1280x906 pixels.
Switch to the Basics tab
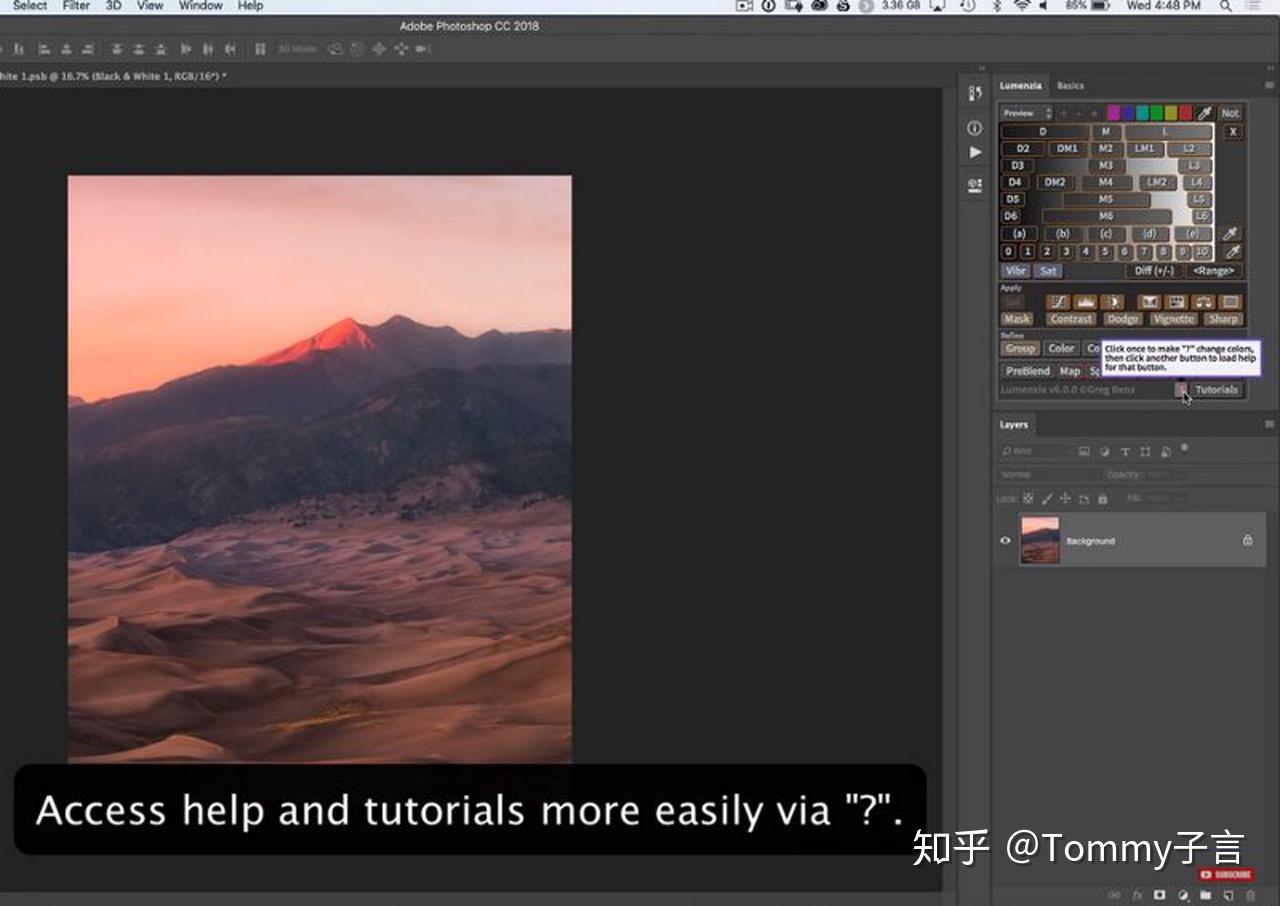pos(1070,86)
